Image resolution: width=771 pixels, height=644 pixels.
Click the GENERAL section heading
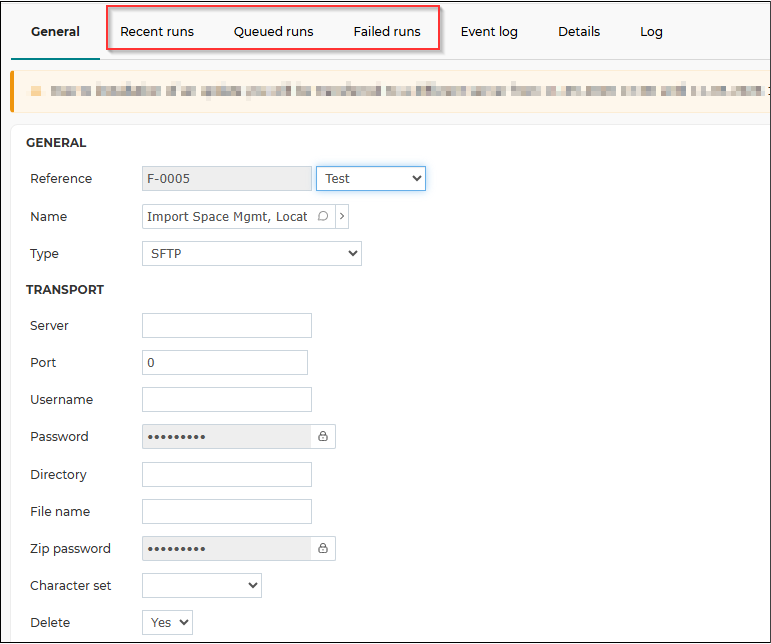click(56, 143)
